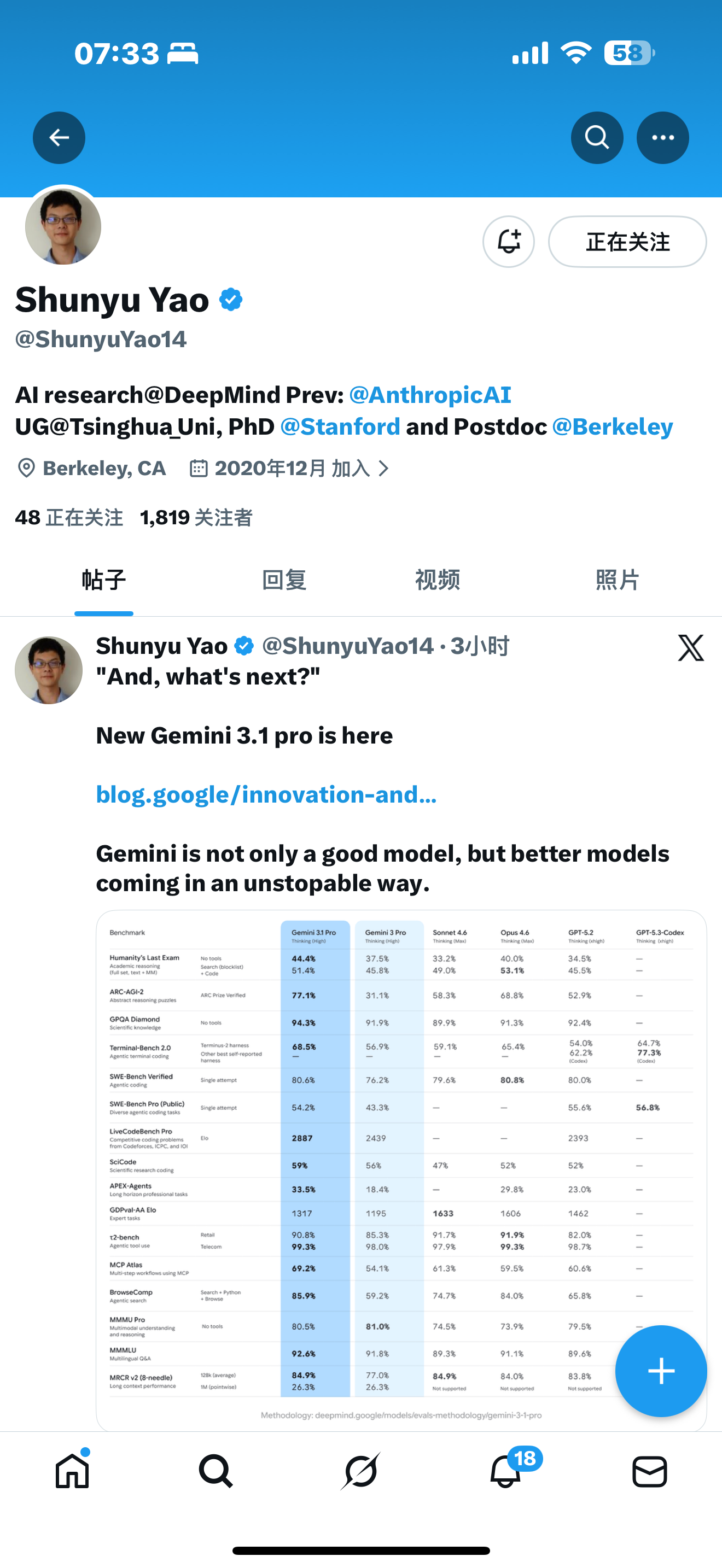Turn on post notifications bell

508,242
